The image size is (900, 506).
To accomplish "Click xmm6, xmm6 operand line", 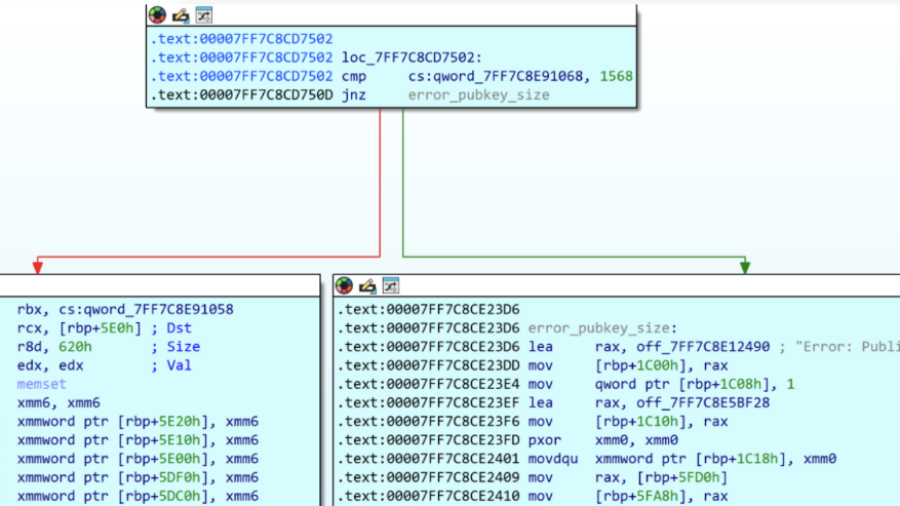I will (59, 403).
